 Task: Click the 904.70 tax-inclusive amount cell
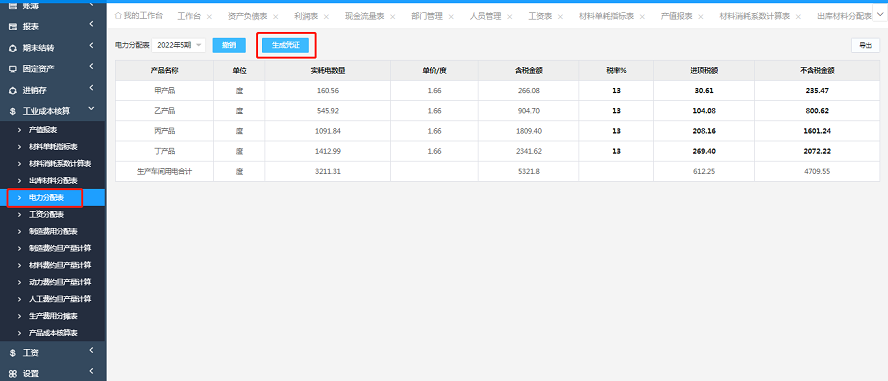tap(528, 111)
